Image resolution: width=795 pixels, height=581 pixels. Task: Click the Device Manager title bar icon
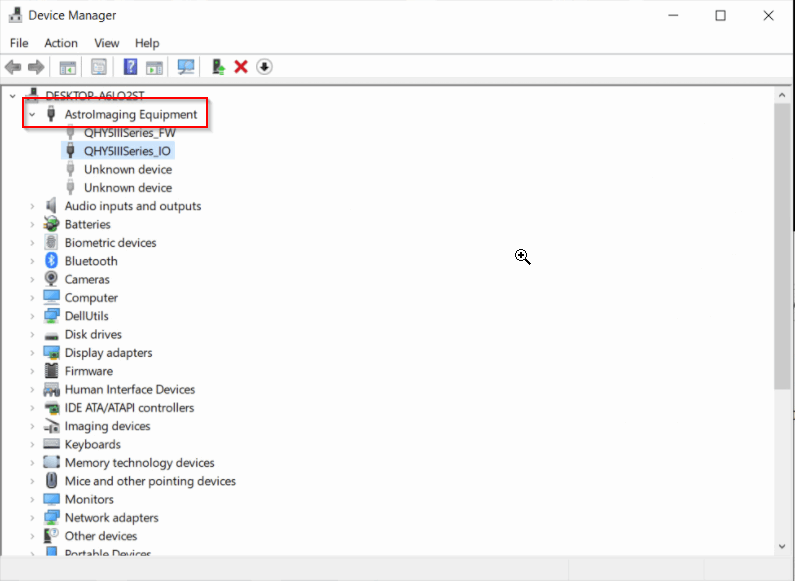coord(15,15)
